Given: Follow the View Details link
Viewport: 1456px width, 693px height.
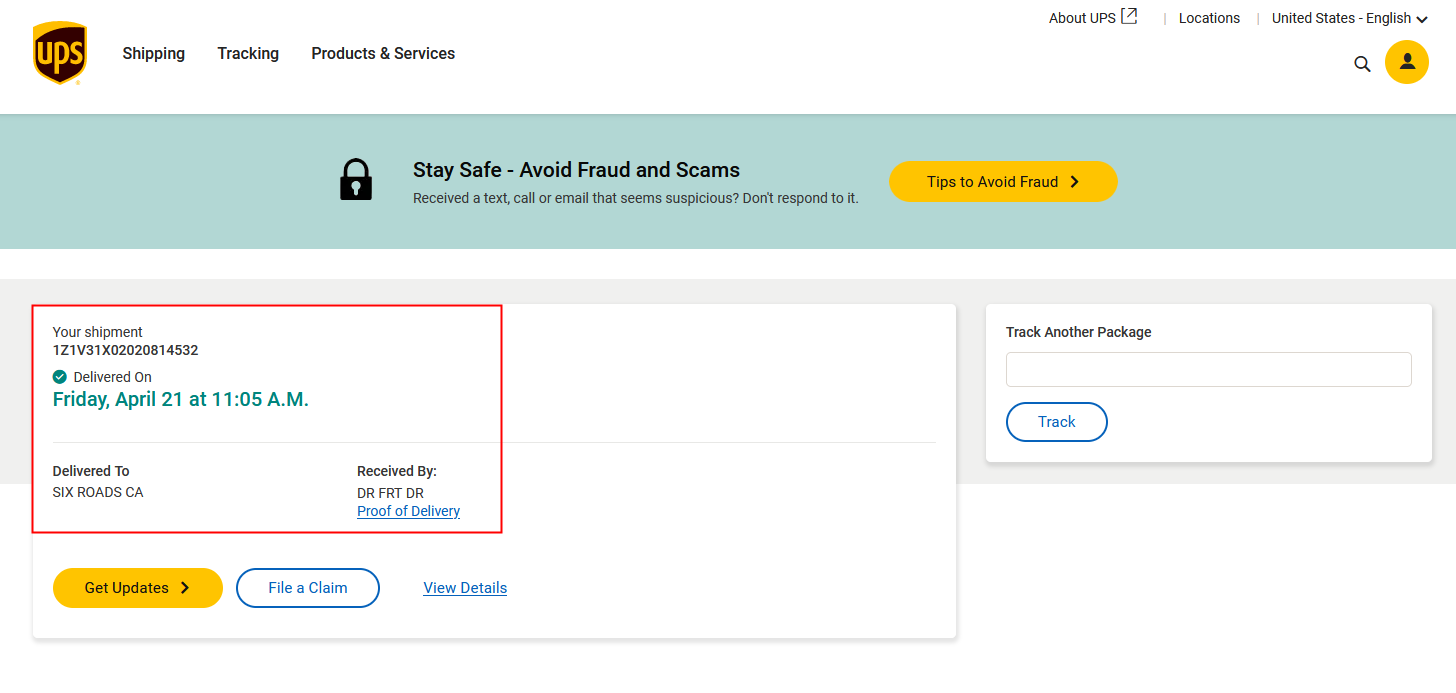Looking at the screenshot, I should [465, 588].
